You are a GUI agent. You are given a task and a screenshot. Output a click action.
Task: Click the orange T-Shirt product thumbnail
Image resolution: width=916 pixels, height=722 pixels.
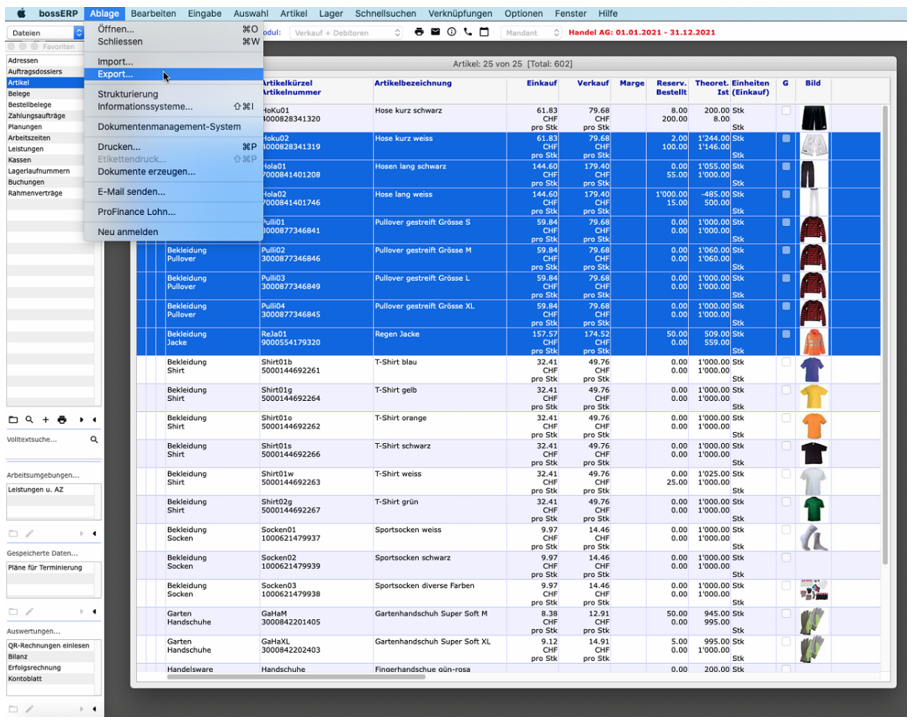pyautogui.click(x=812, y=425)
